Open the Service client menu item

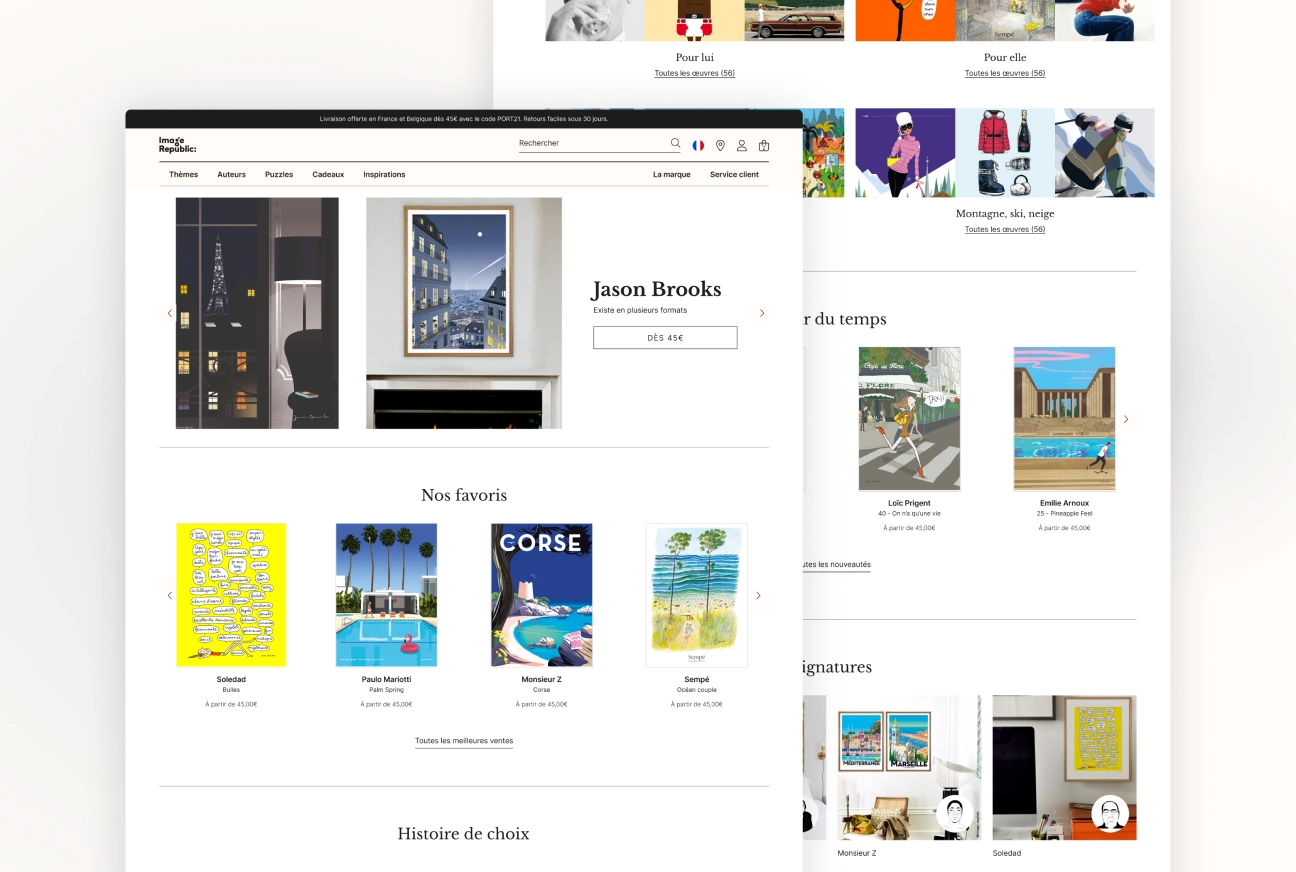click(734, 175)
